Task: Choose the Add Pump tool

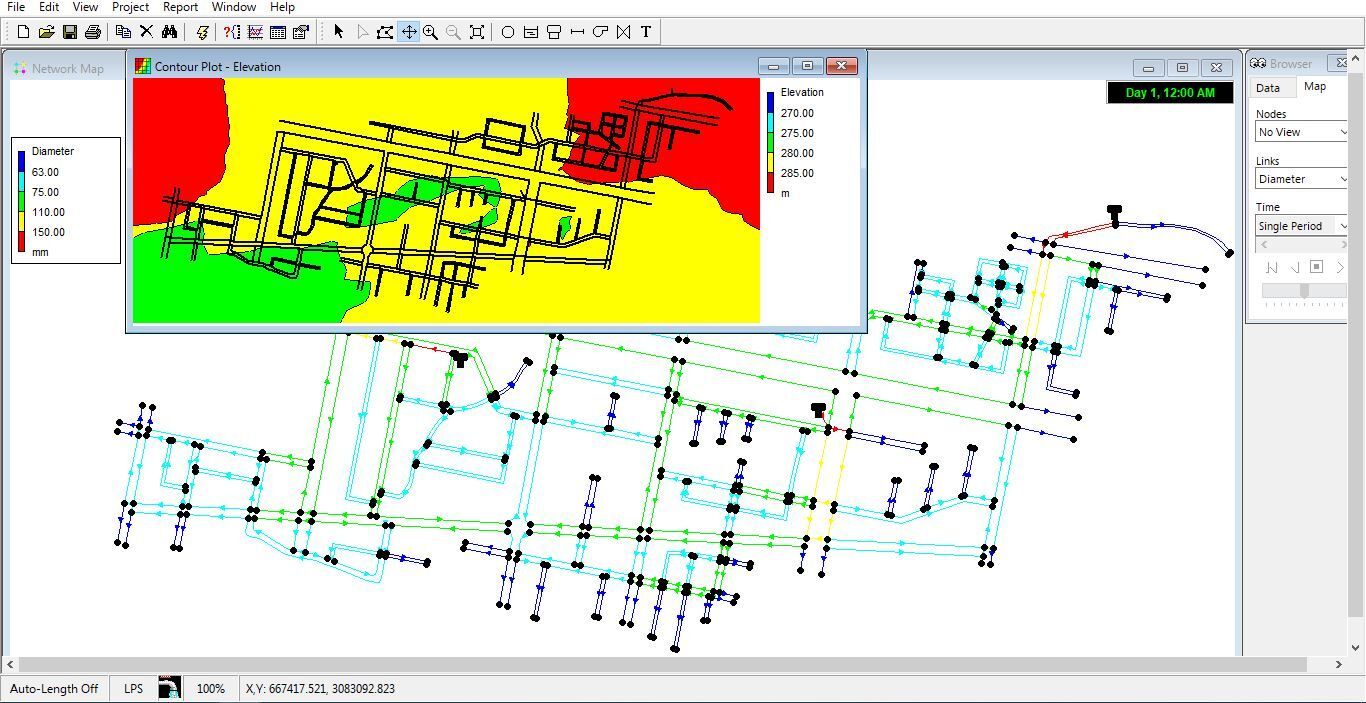Action: [x=600, y=32]
